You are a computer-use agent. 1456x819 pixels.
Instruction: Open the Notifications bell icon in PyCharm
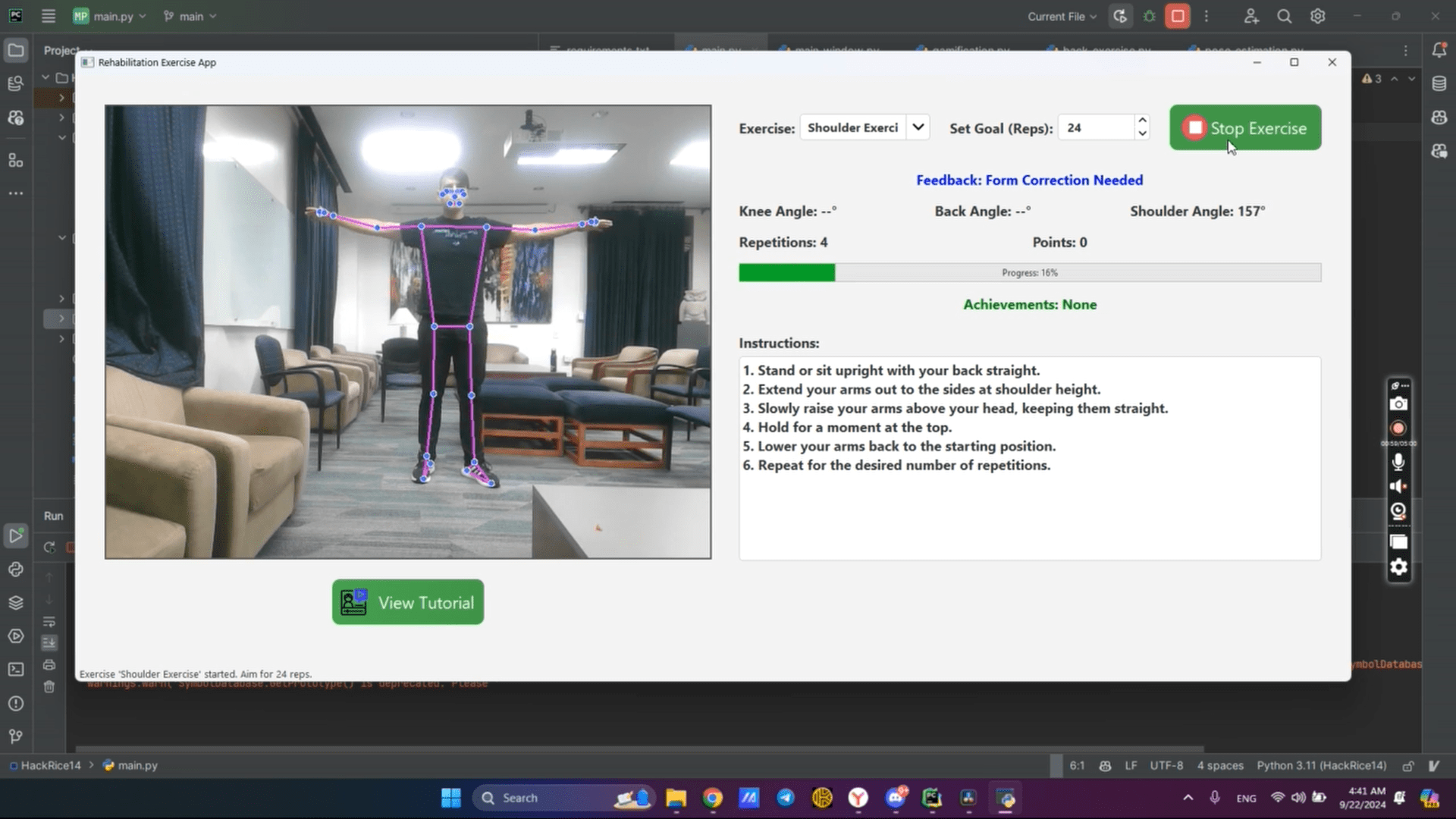coord(1439,50)
